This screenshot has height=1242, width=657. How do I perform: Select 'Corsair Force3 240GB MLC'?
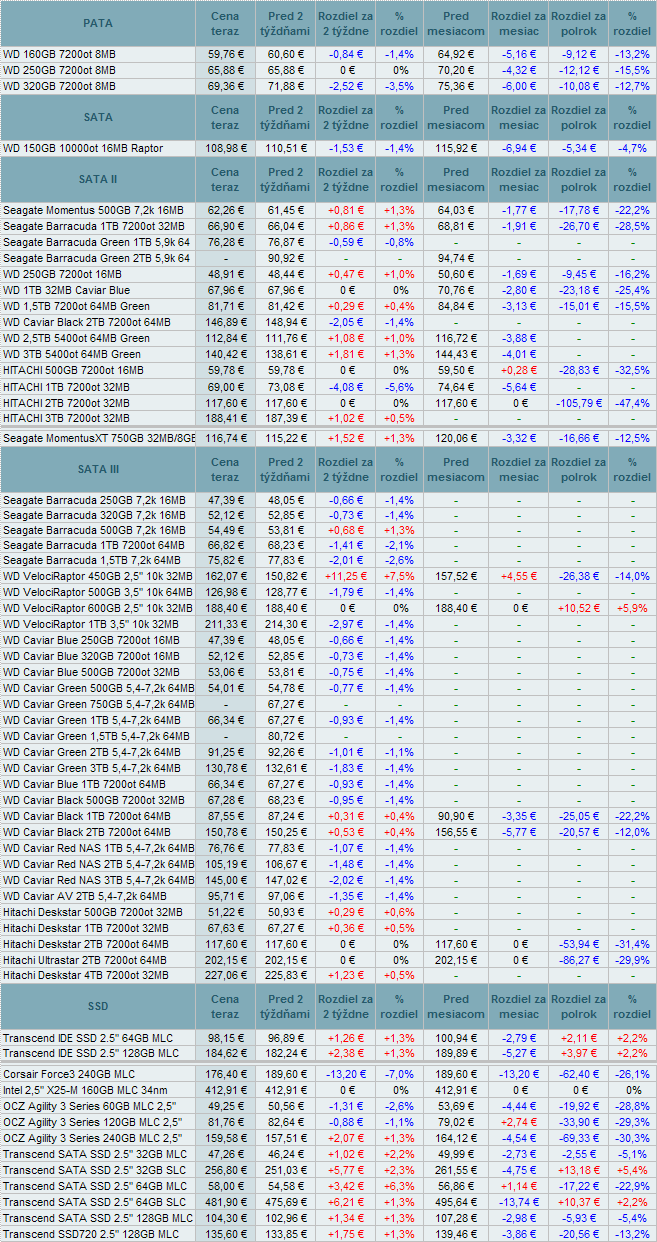(x=69, y=1074)
